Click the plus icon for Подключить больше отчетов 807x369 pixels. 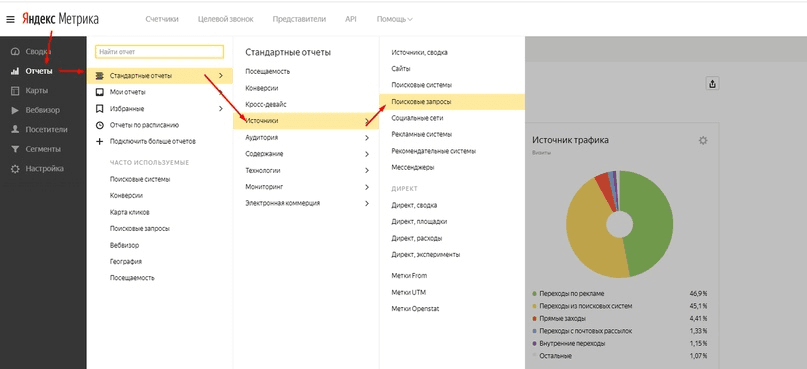(x=100, y=141)
